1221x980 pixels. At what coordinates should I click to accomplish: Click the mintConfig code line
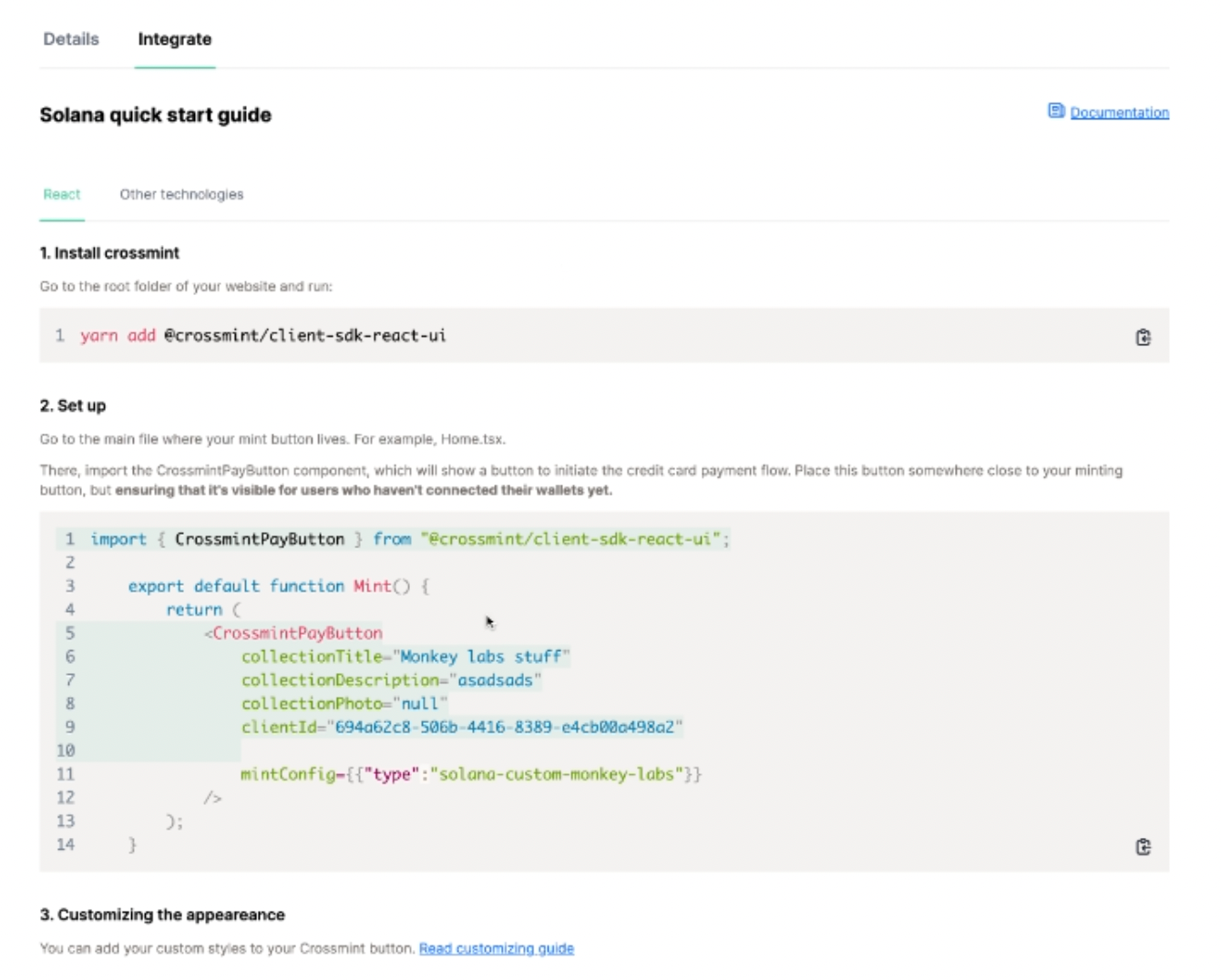(x=471, y=774)
